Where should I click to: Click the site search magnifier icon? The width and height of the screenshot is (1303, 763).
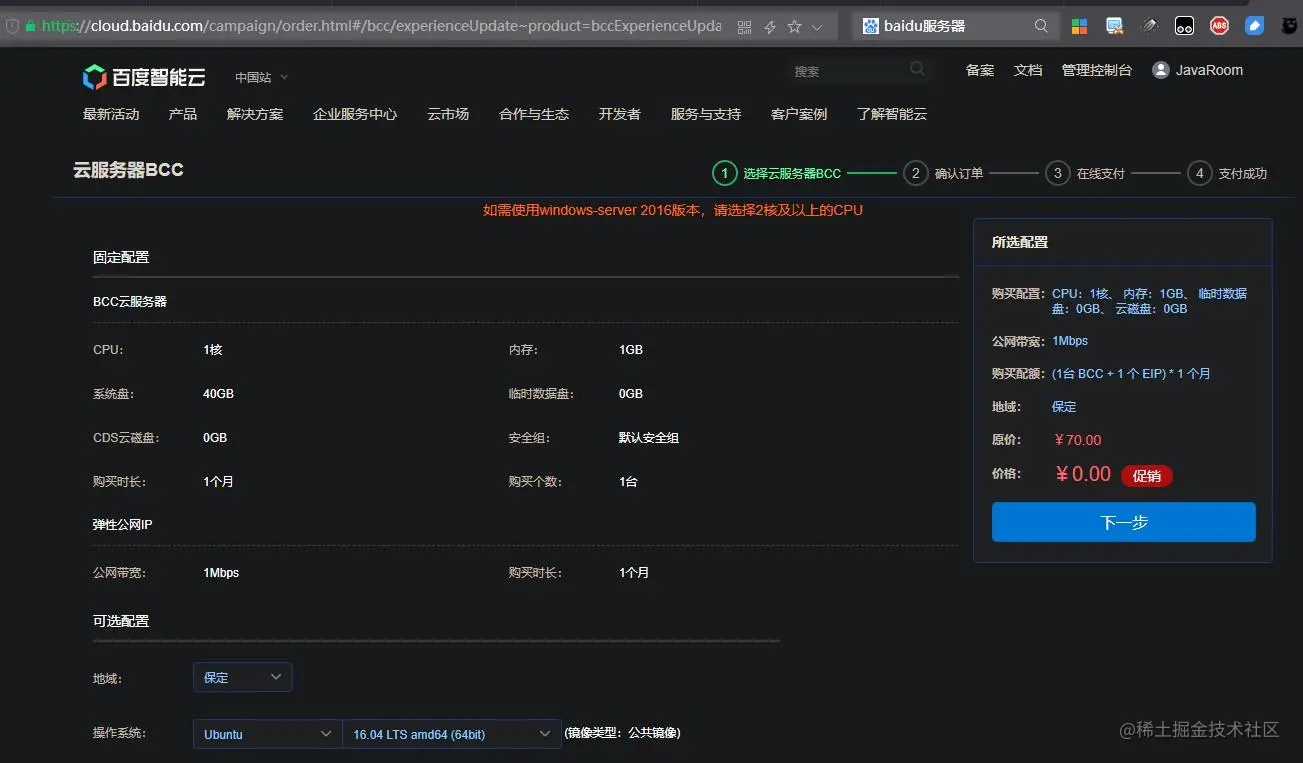pyautogui.click(x=917, y=70)
